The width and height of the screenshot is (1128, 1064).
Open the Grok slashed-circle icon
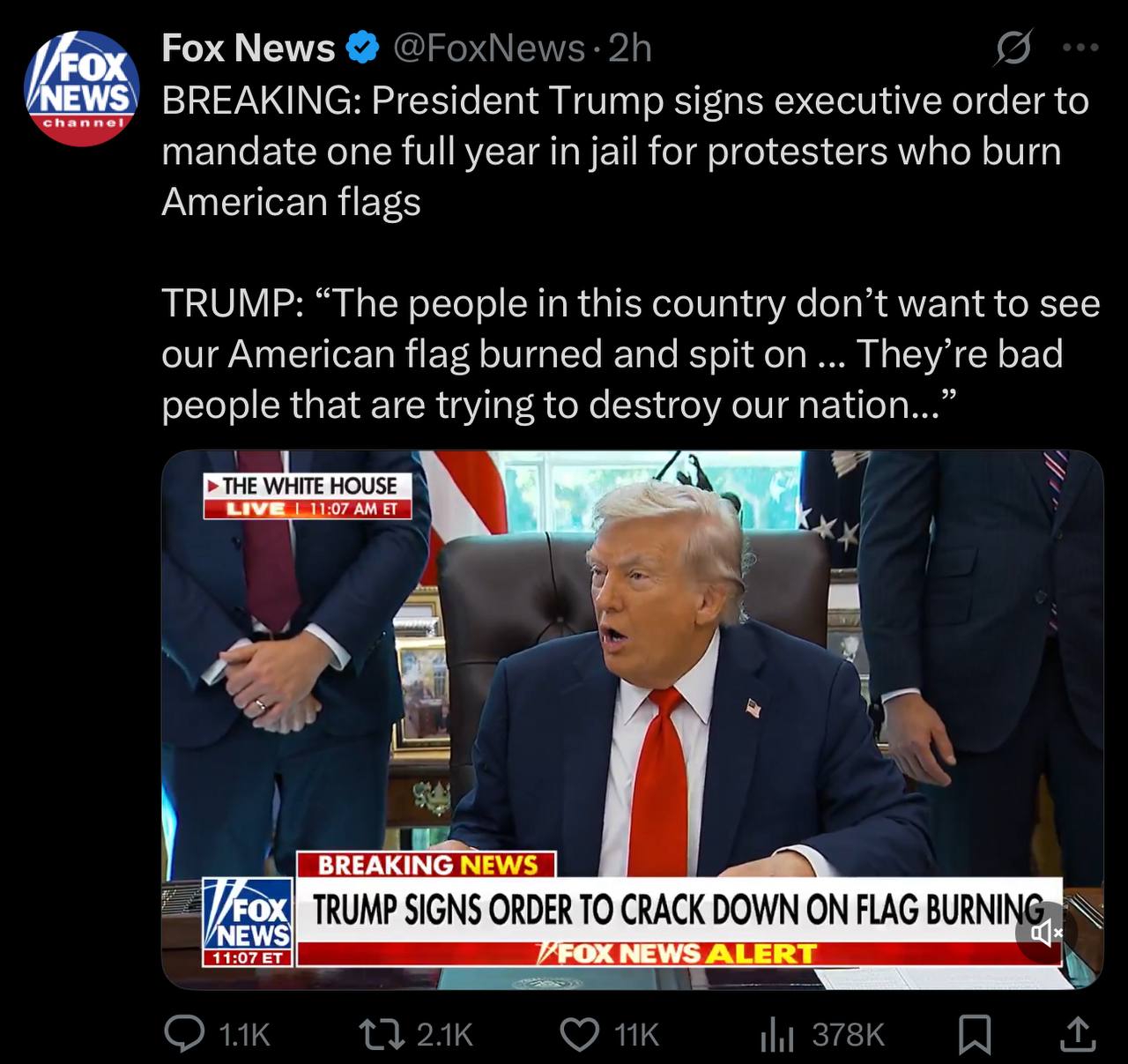click(x=1012, y=48)
